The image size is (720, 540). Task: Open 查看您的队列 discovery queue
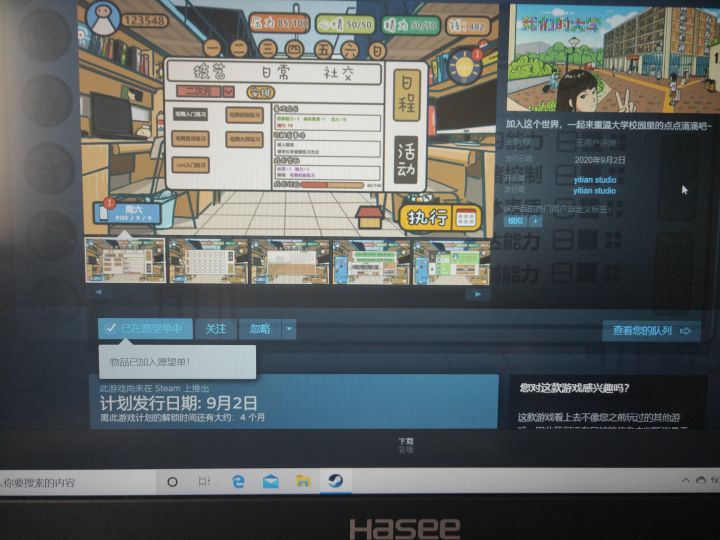point(651,331)
